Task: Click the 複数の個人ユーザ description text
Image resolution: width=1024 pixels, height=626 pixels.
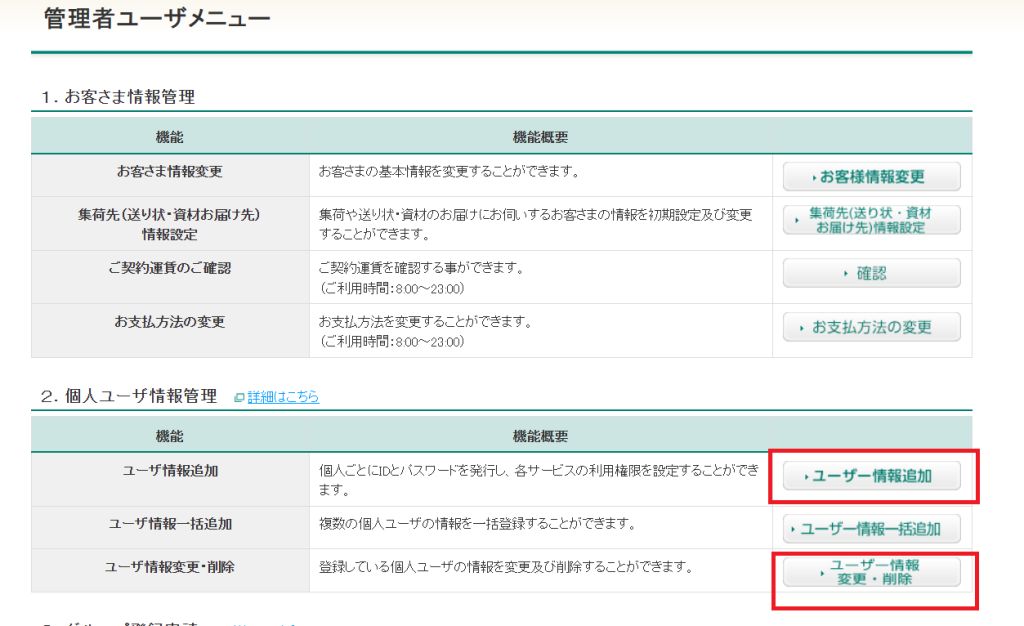Action: pyautogui.click(x=477, y=523)
